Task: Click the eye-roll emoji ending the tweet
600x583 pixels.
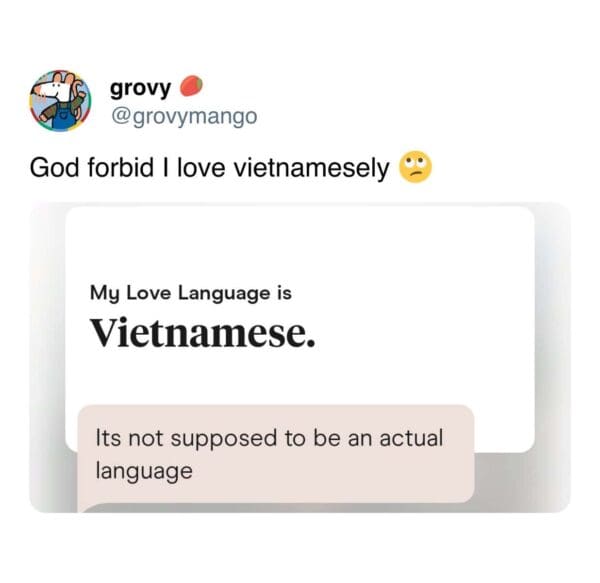Action: [416, 167]
